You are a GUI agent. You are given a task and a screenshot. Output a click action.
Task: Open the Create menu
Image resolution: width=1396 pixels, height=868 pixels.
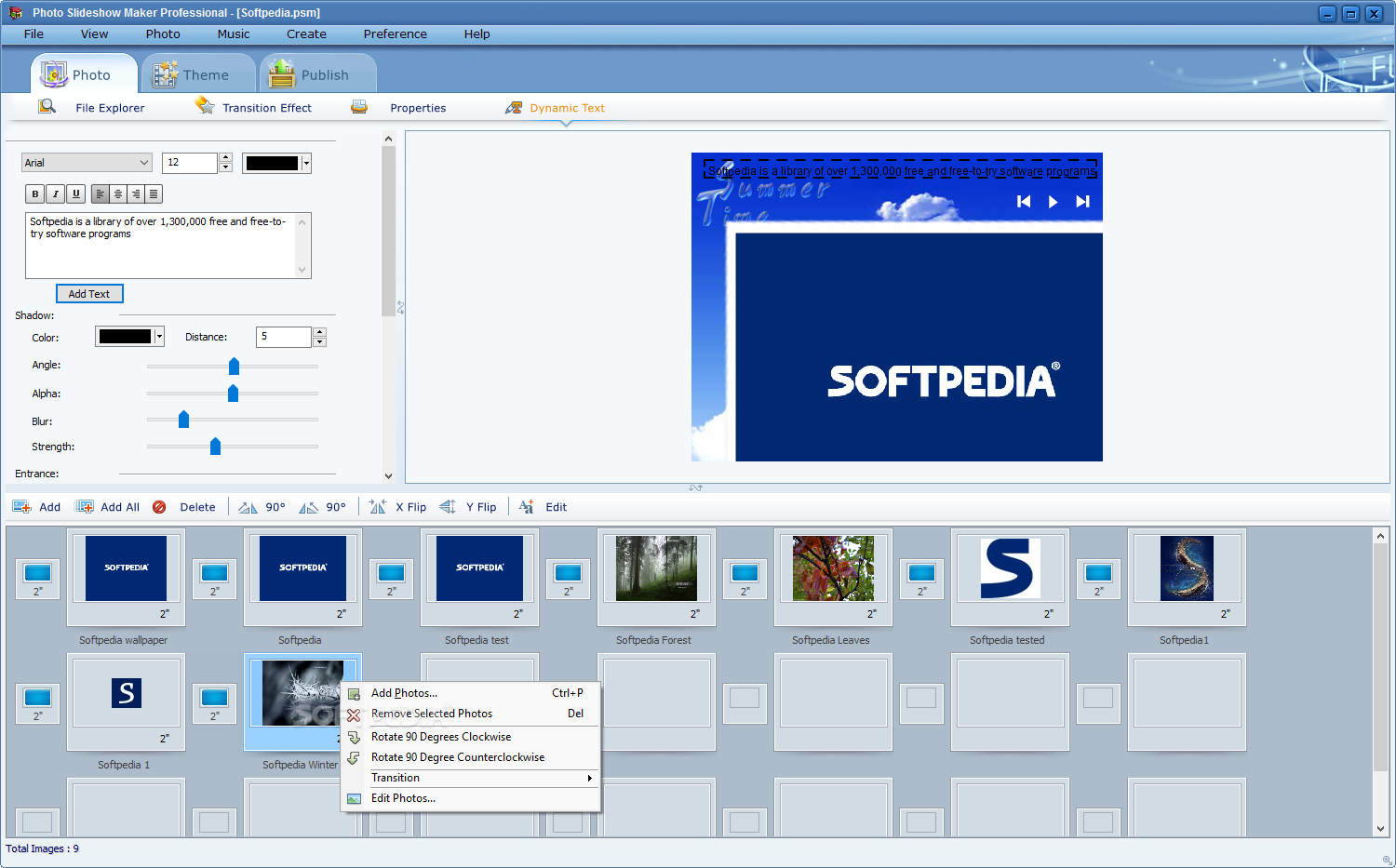tap(306, 33)
